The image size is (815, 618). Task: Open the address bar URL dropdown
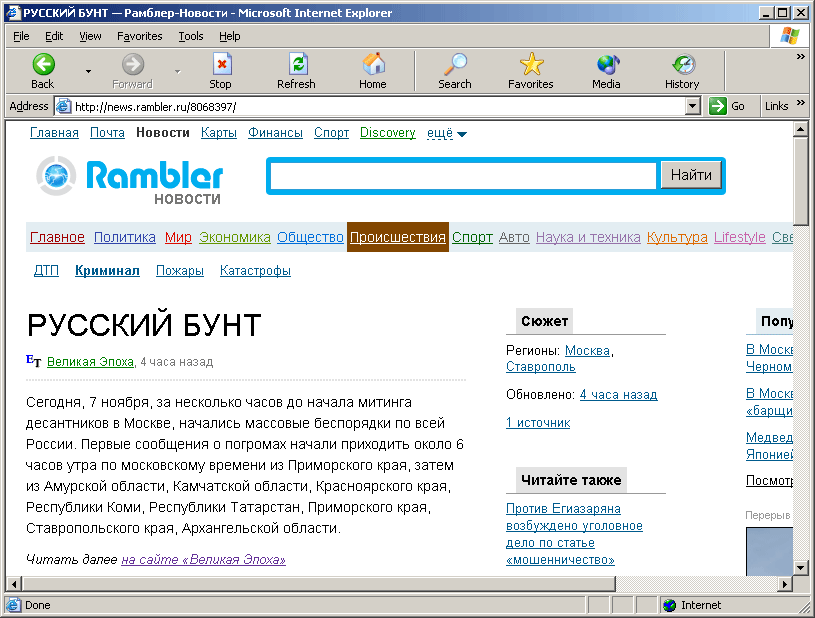692,106
